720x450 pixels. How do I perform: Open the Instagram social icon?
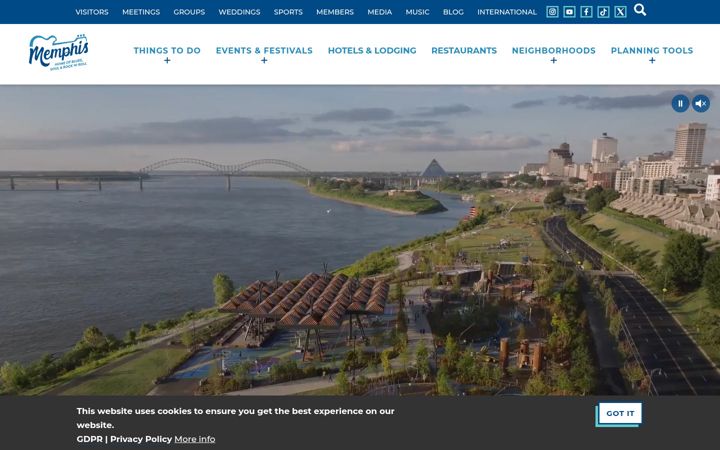pos(552,12)
